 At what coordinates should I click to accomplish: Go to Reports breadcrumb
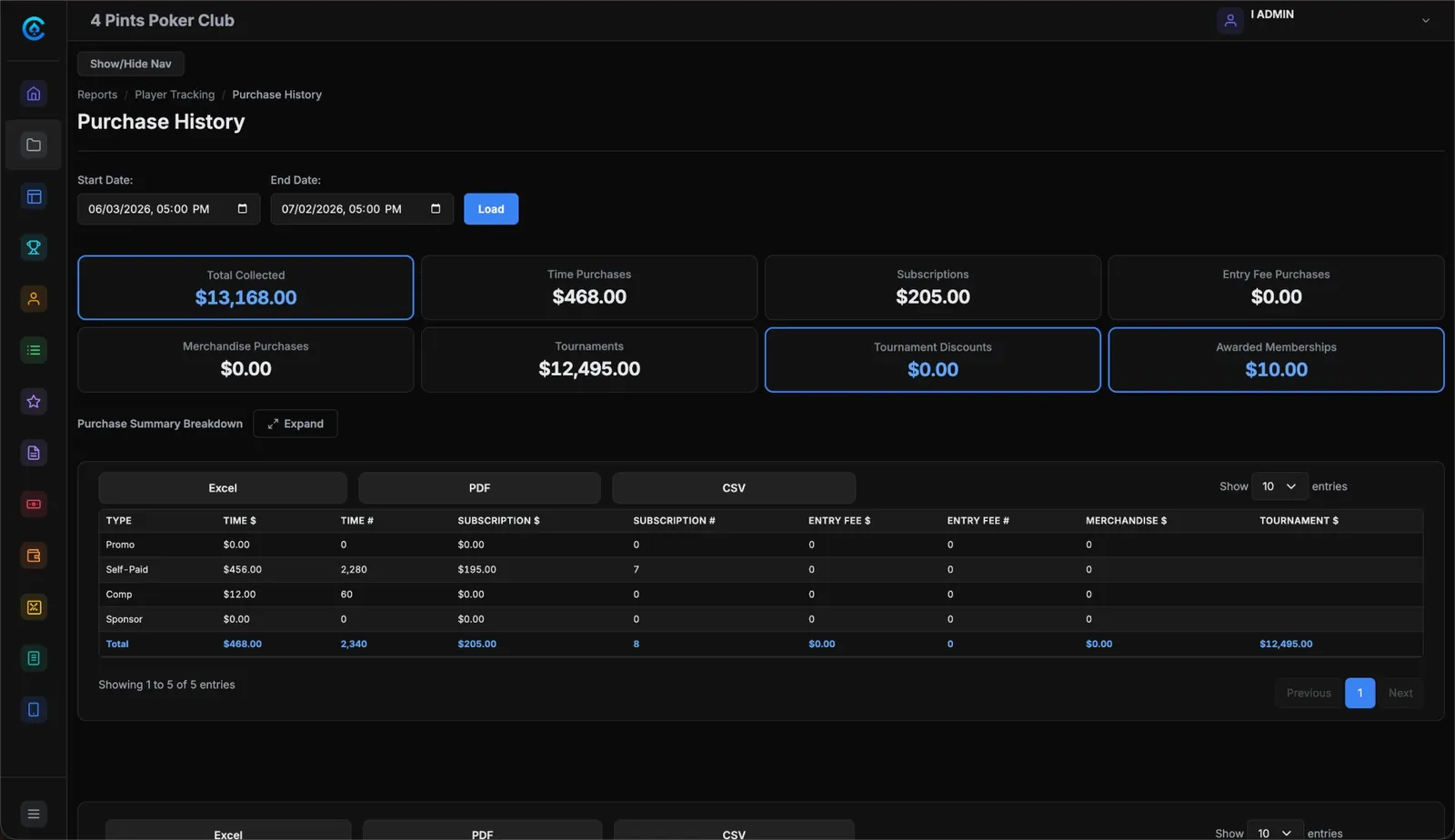97,95
